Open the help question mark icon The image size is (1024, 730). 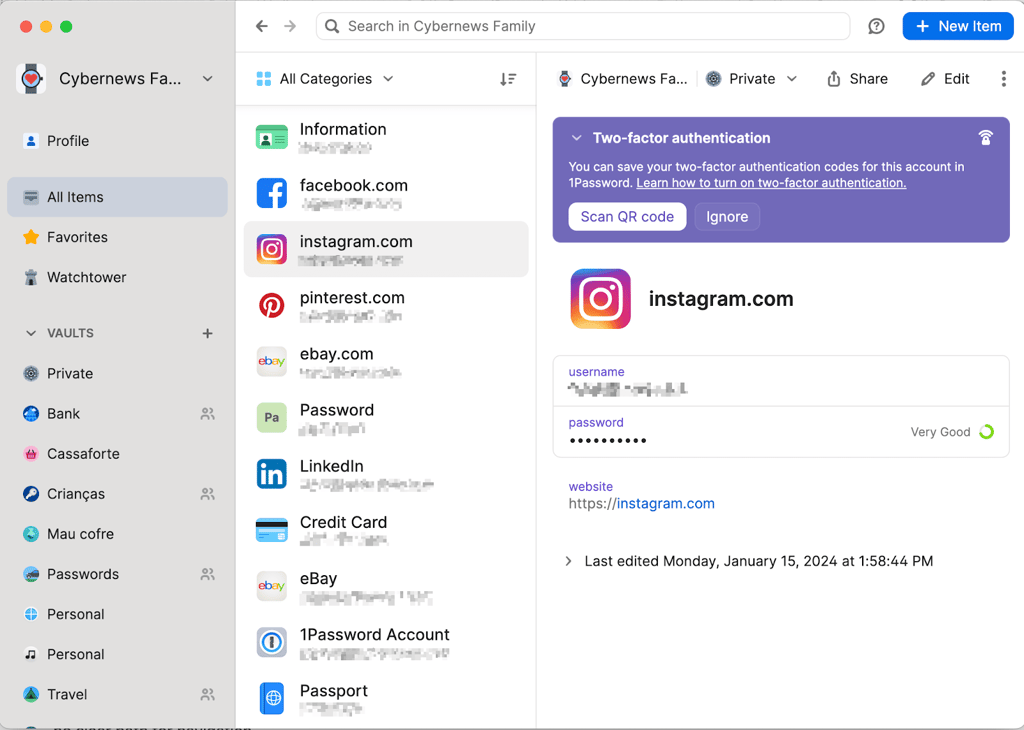click(x=876, y=26)
